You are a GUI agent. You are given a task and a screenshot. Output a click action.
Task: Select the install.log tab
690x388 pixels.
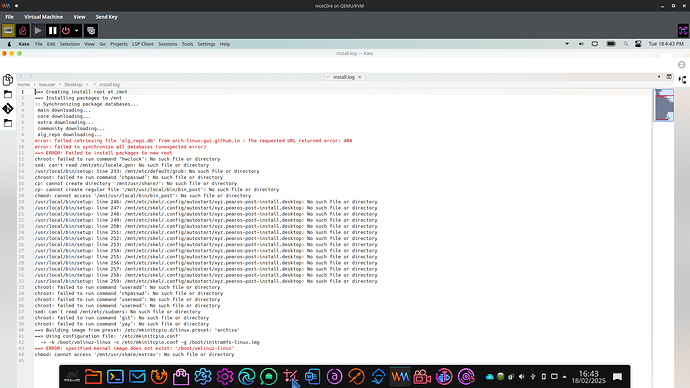tap(344, 77)
